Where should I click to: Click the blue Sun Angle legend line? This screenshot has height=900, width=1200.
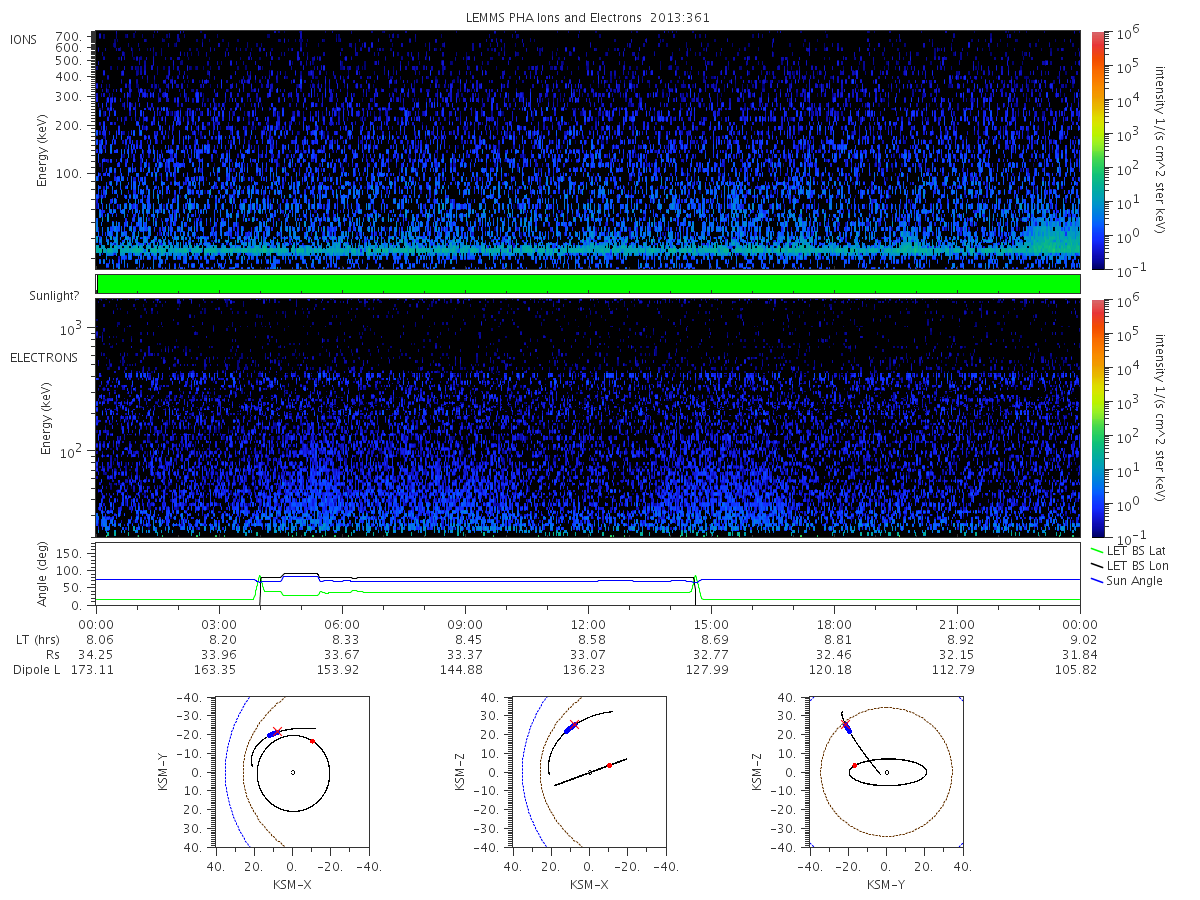(x=1098, y=581)
